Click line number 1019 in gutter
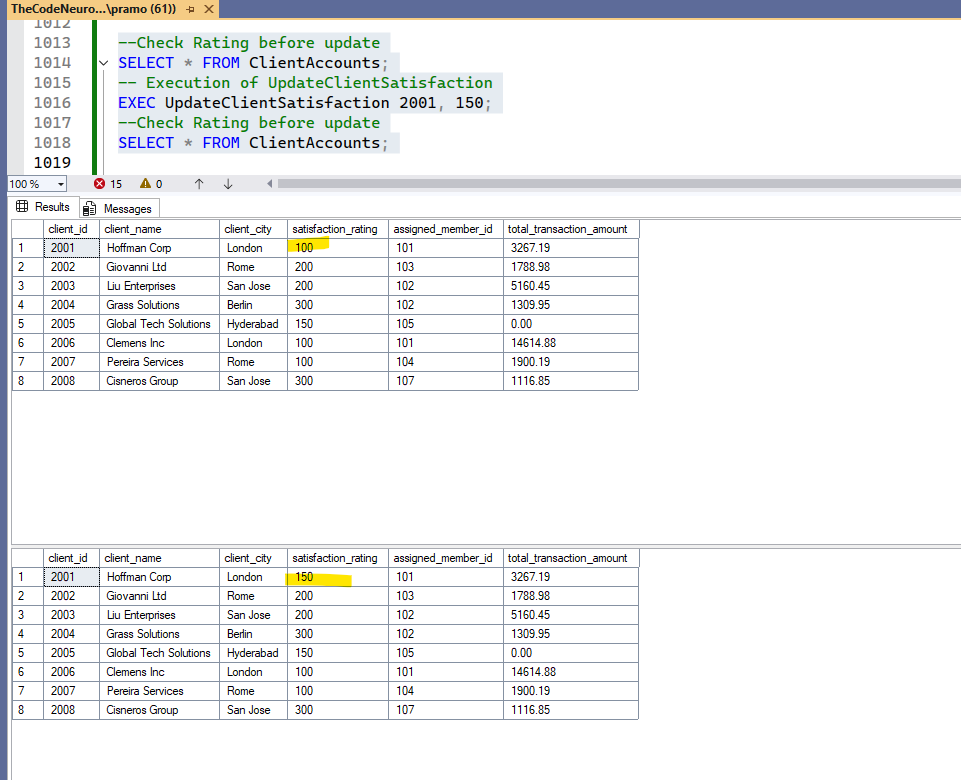Screen dimensions: 961x780 [52, 163]
